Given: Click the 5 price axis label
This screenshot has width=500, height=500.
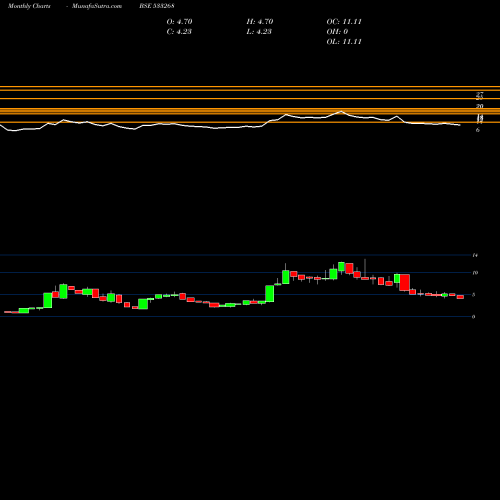Looking at the screenshot, I should [x=473, y=295].
